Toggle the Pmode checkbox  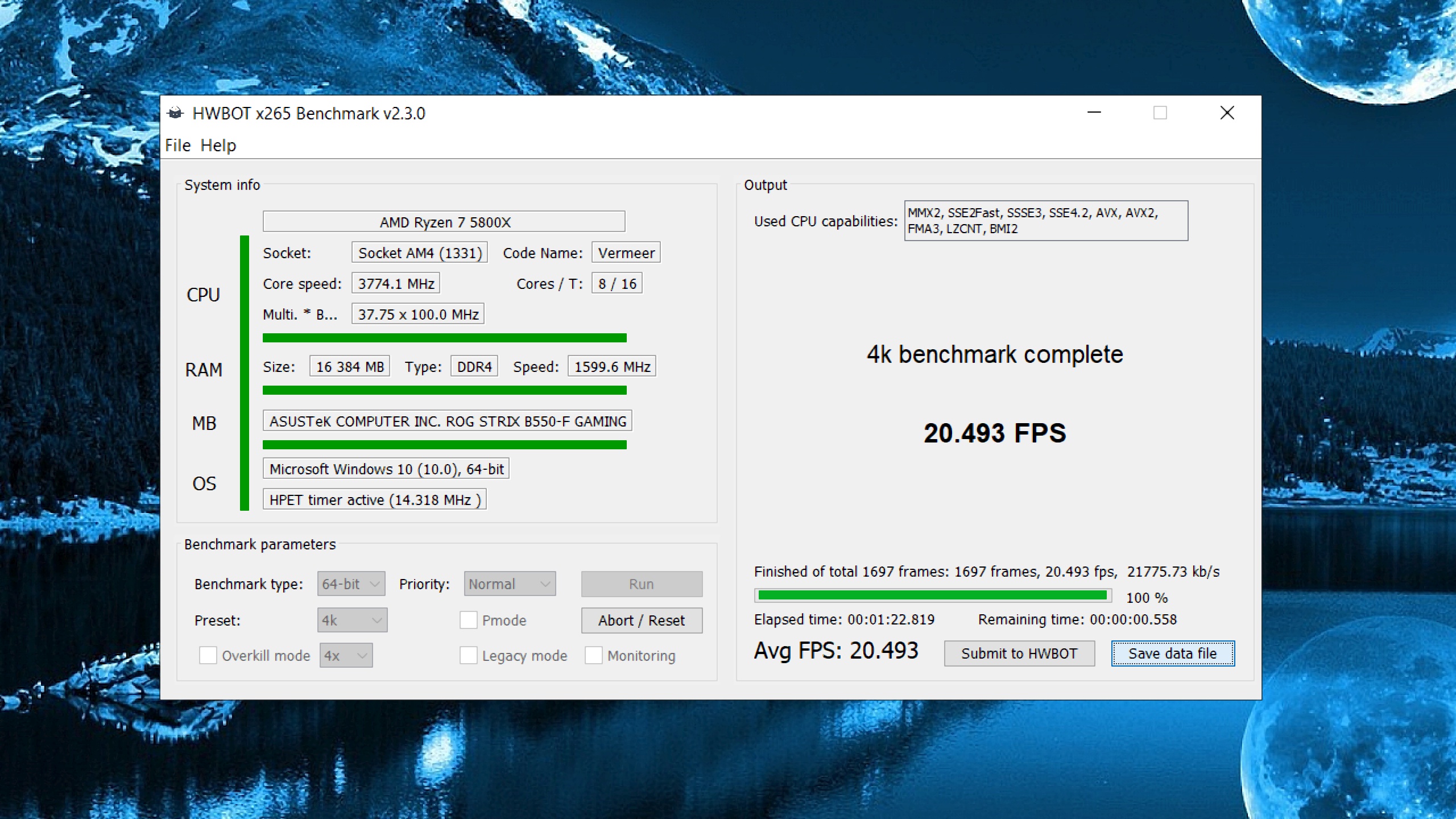(469, 620)
